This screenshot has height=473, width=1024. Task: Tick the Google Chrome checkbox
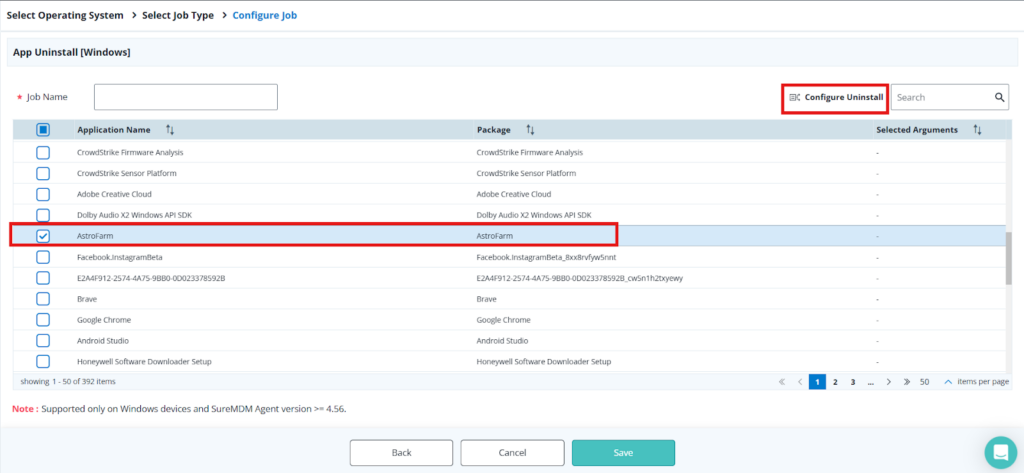(x=43, y=320)
